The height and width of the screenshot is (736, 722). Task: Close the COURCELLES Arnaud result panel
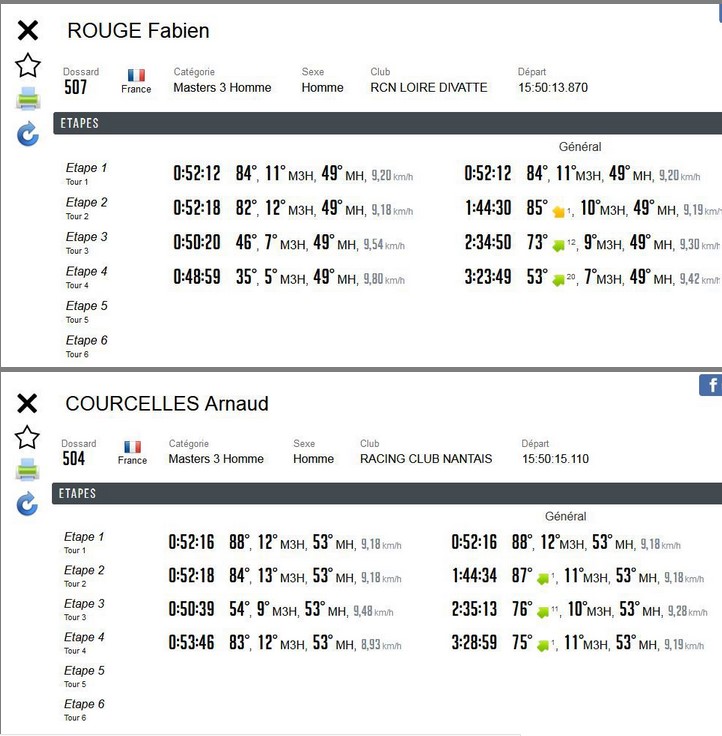click(x=27, y=403)
